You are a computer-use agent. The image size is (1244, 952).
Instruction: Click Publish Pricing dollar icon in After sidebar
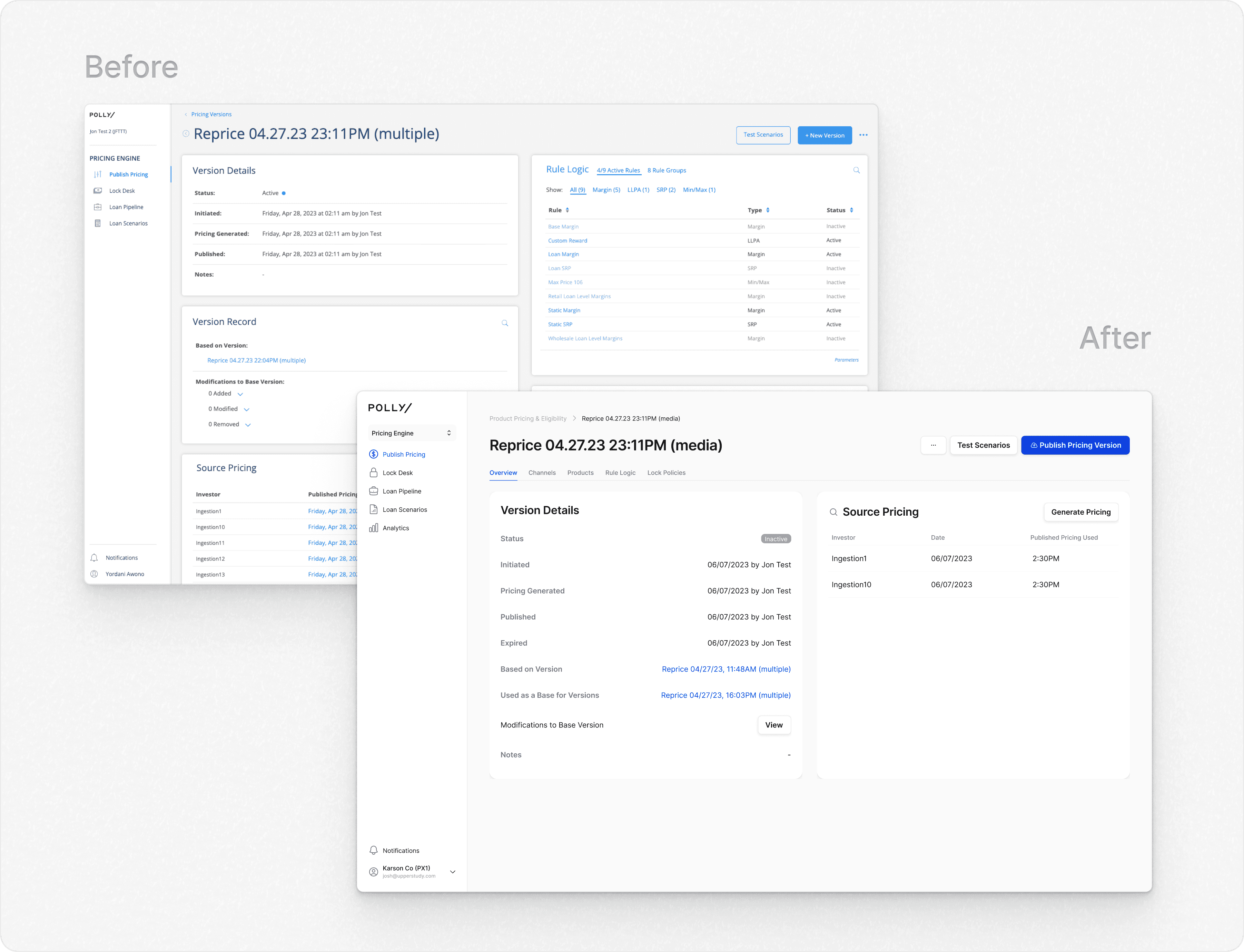click(374, 454)
